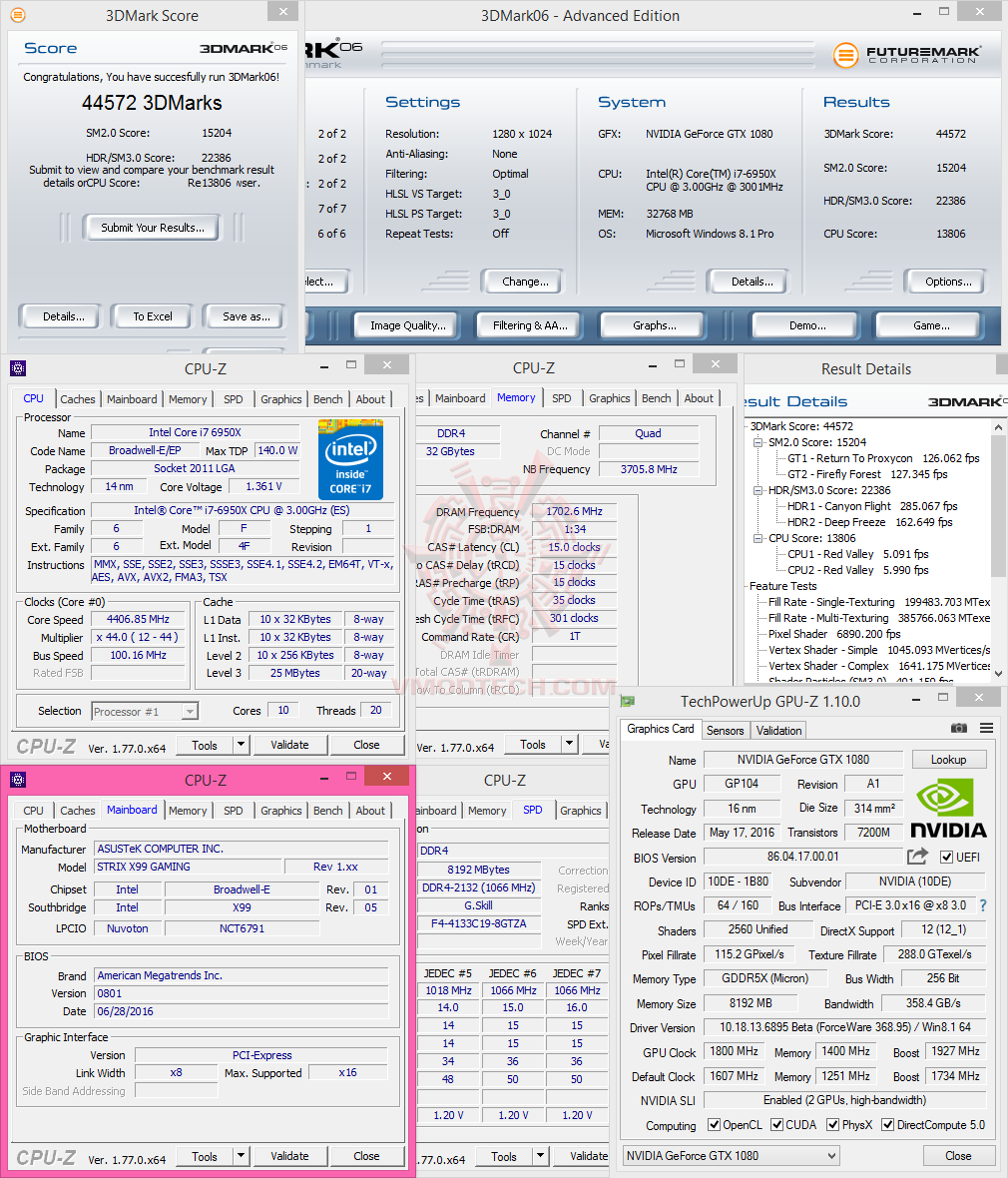This screenshot has width=1008, height=1178.
Task: Toggle the UEFI checkbox in GPU-Z
Action: 946,858
